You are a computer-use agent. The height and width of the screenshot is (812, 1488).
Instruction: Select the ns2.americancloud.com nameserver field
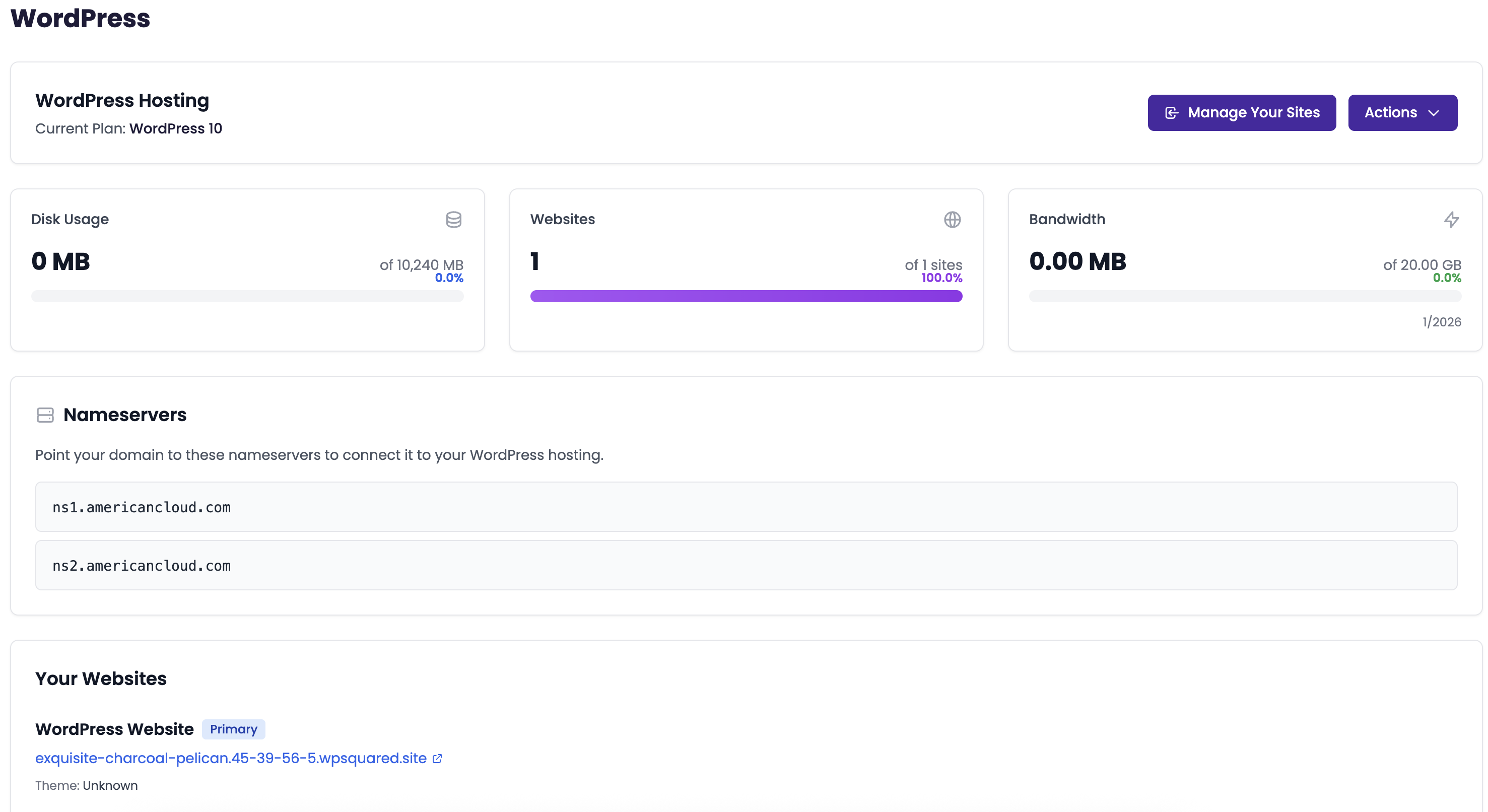tap(746, 565)
